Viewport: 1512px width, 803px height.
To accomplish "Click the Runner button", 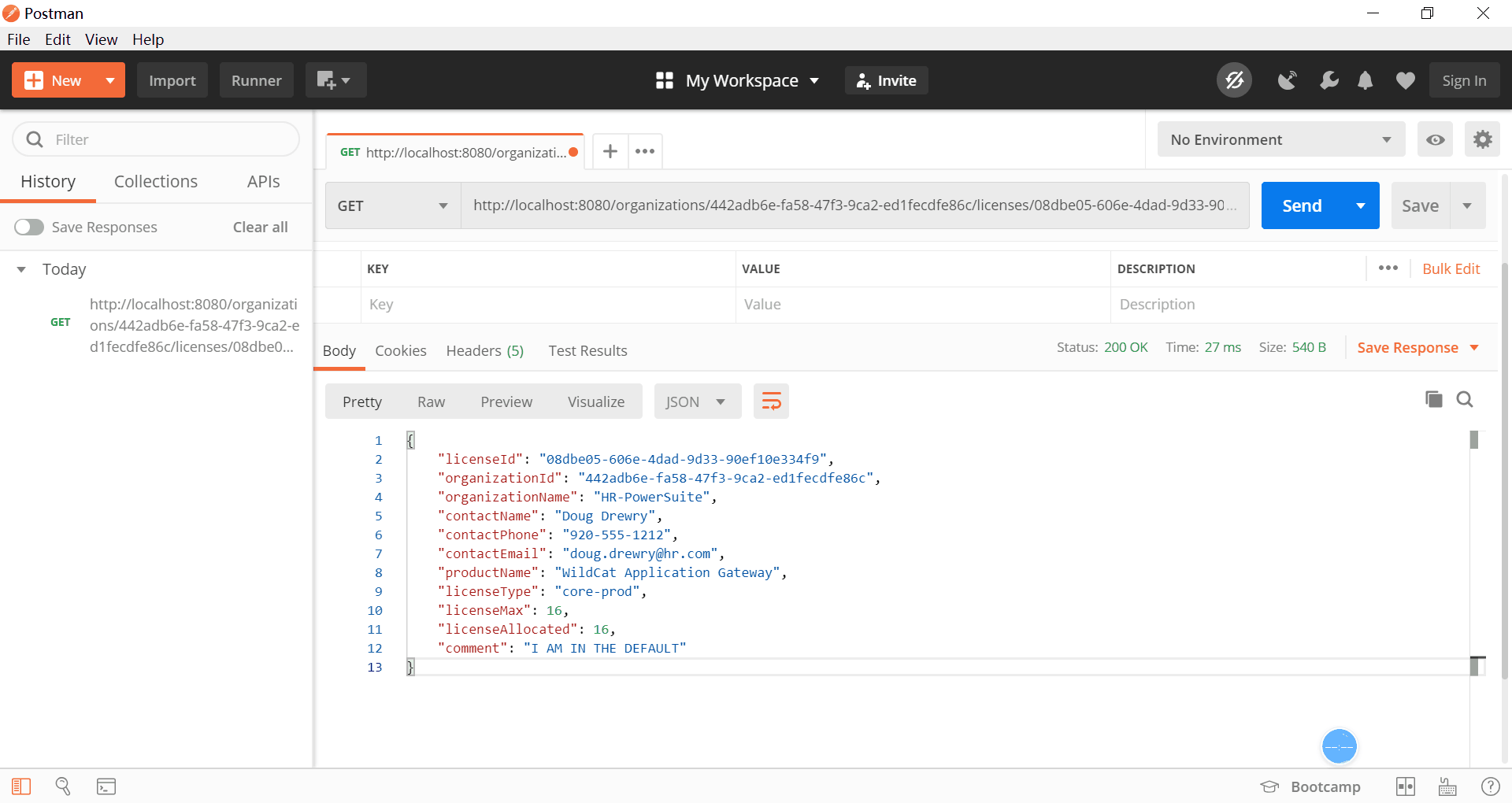I will point(256,80).
